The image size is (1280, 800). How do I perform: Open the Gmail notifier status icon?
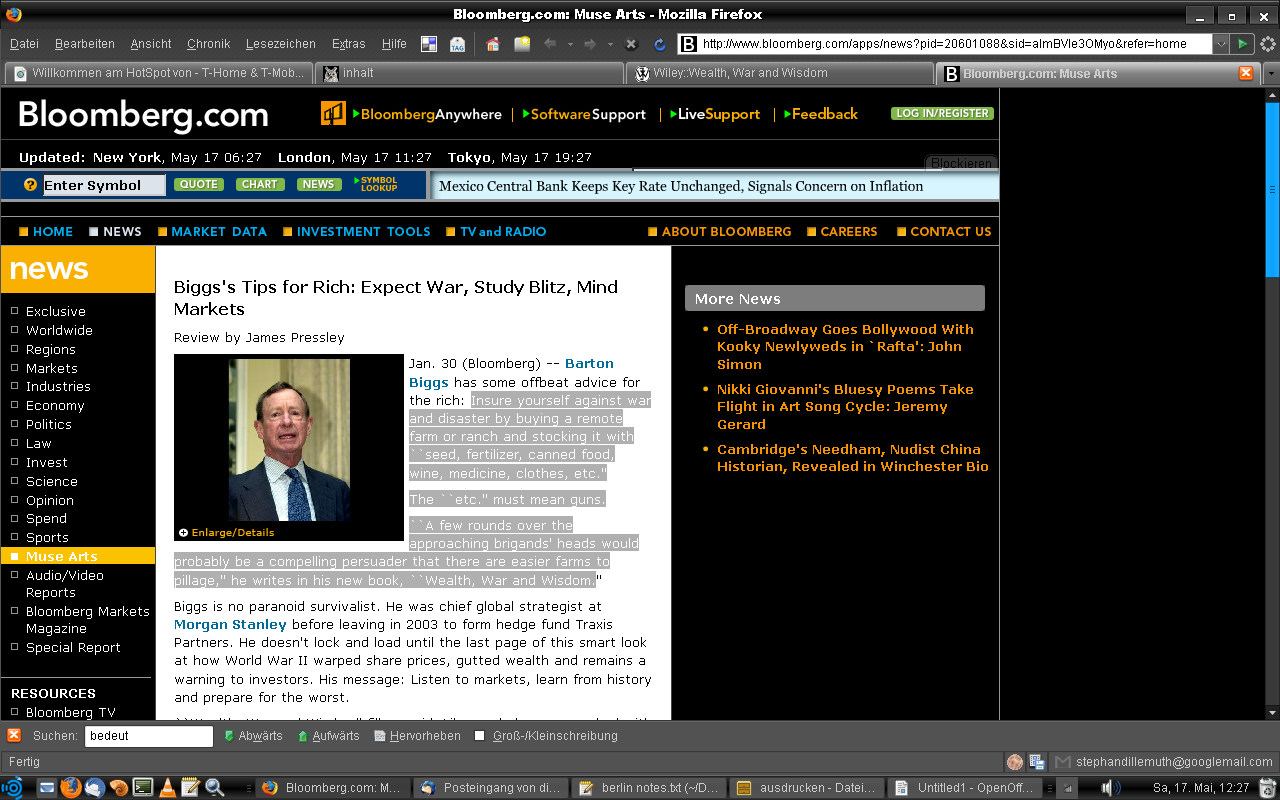[1062, 762]
